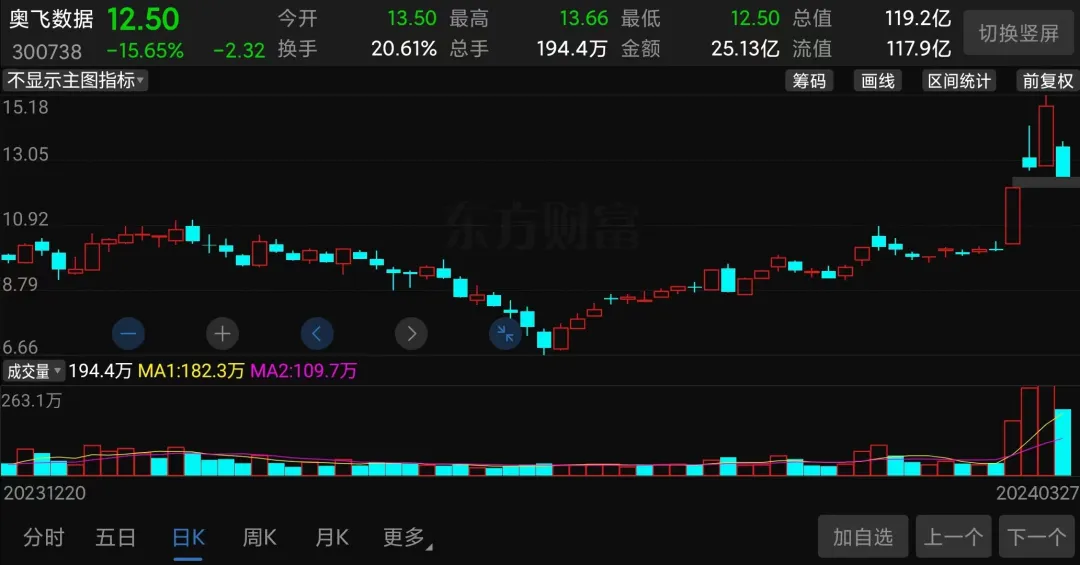The height and width of the screenshot is (565, 1080).
Task: Open the main chart indicator dropdown
Action: click(x=75, y=81)
